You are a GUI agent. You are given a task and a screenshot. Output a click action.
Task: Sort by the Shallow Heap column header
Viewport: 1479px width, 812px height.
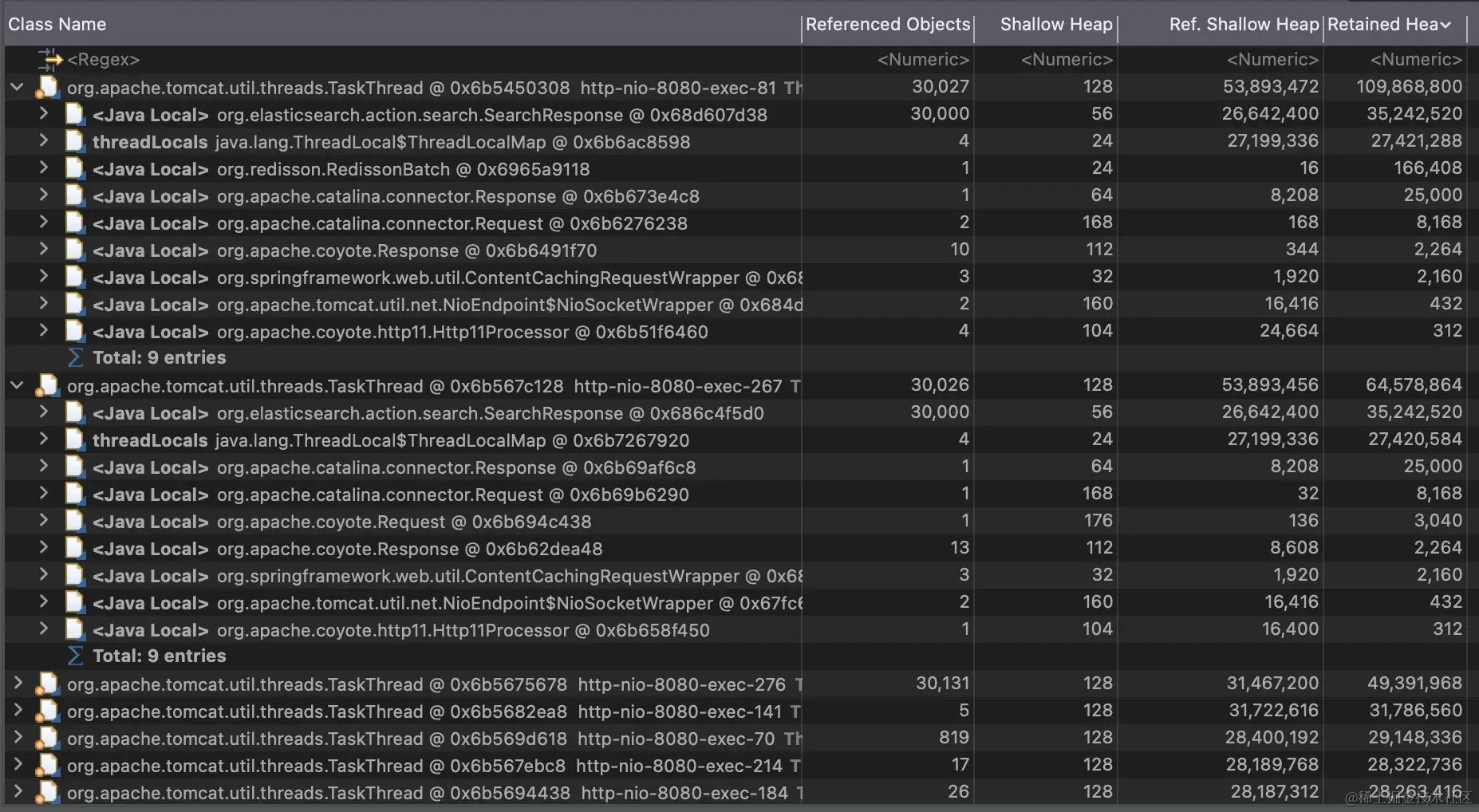pos(1055,25)
